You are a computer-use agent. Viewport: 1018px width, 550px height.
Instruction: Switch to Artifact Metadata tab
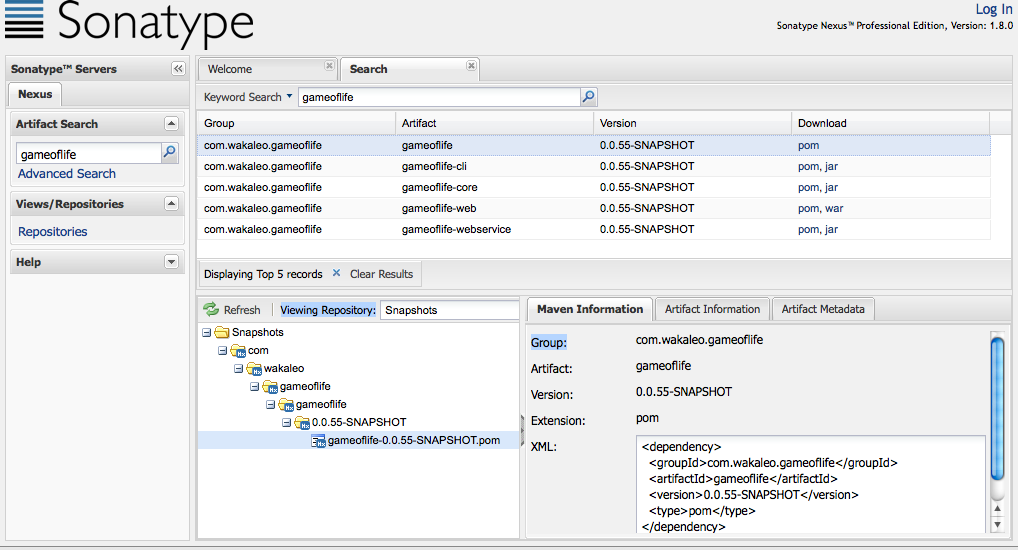point(823,309)
